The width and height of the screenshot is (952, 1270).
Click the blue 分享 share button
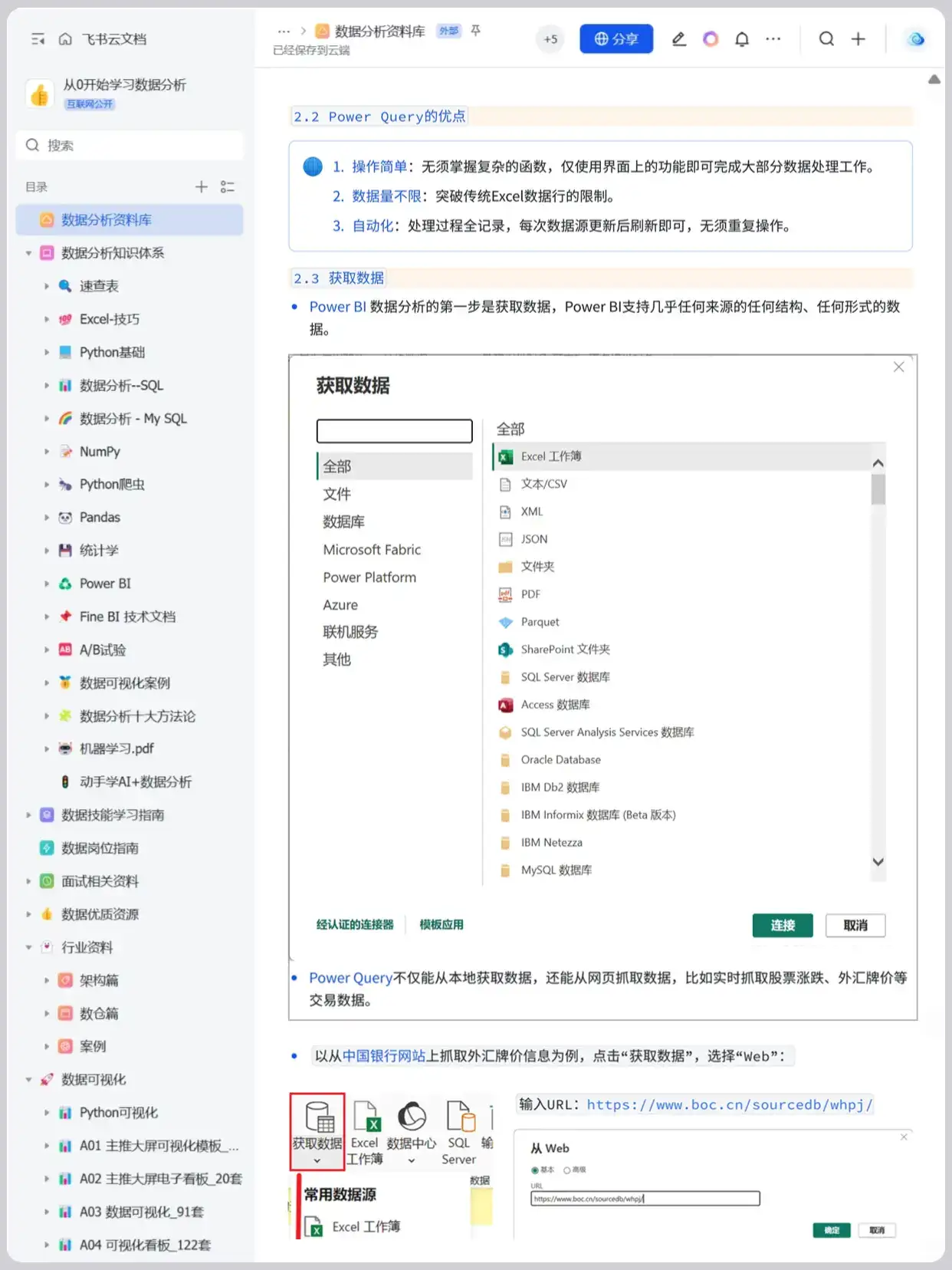click(616, 39)
